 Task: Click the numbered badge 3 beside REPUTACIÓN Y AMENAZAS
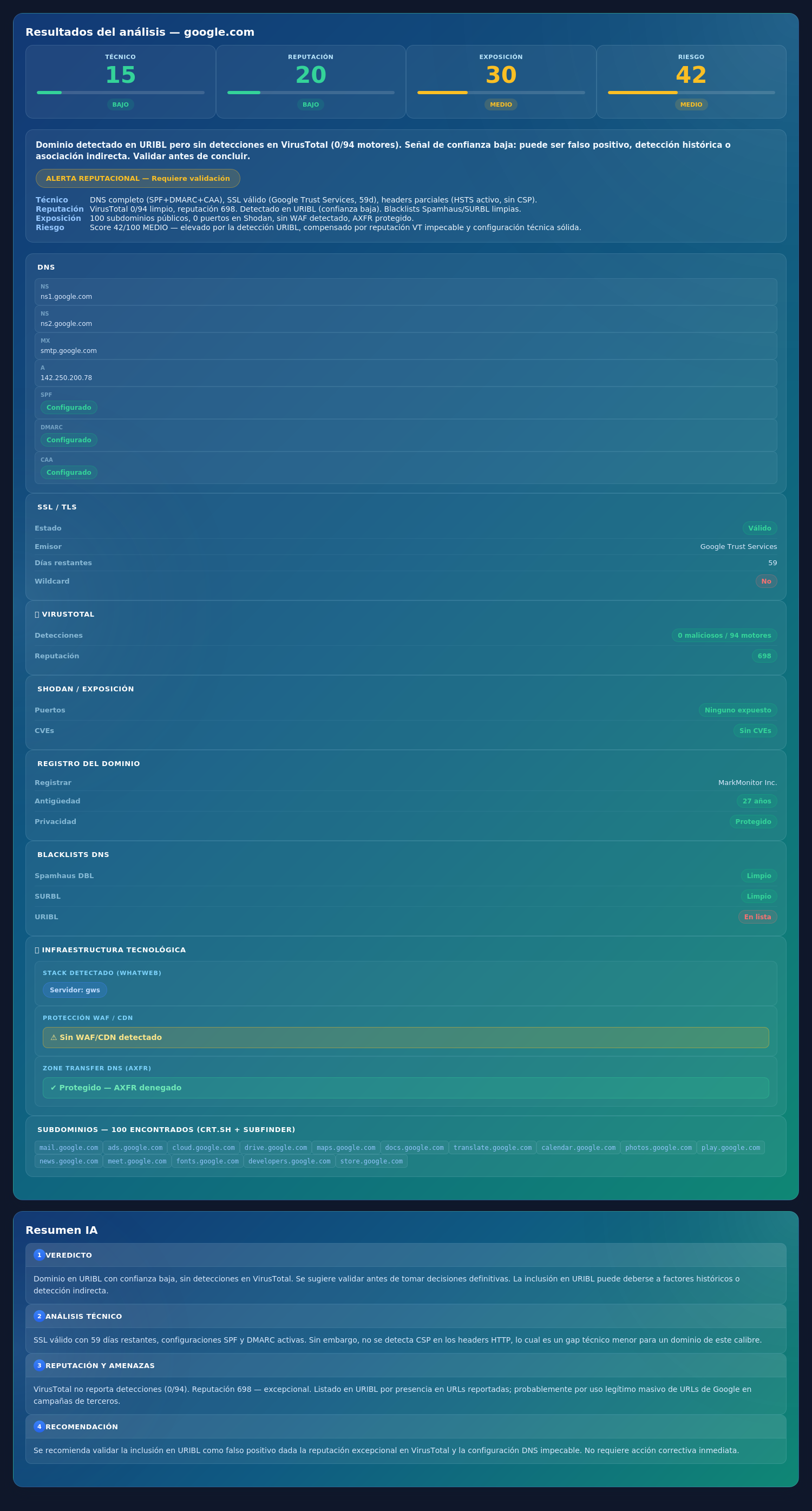click(x=40, y=1365)
